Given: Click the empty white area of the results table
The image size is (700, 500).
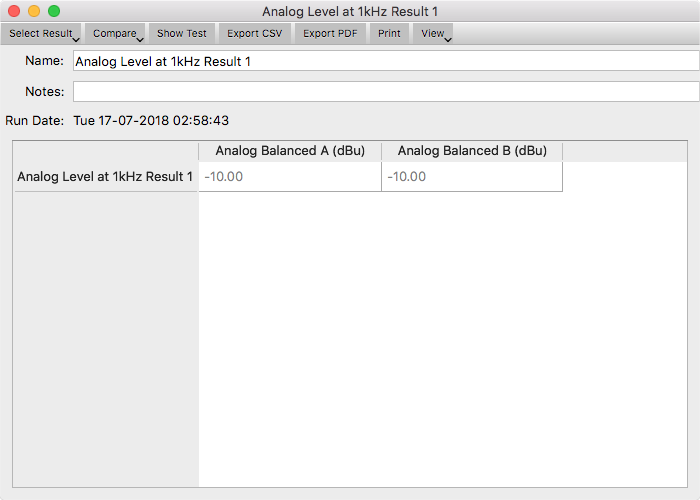Looking at the screenshot, I should [x=442, y=339].
